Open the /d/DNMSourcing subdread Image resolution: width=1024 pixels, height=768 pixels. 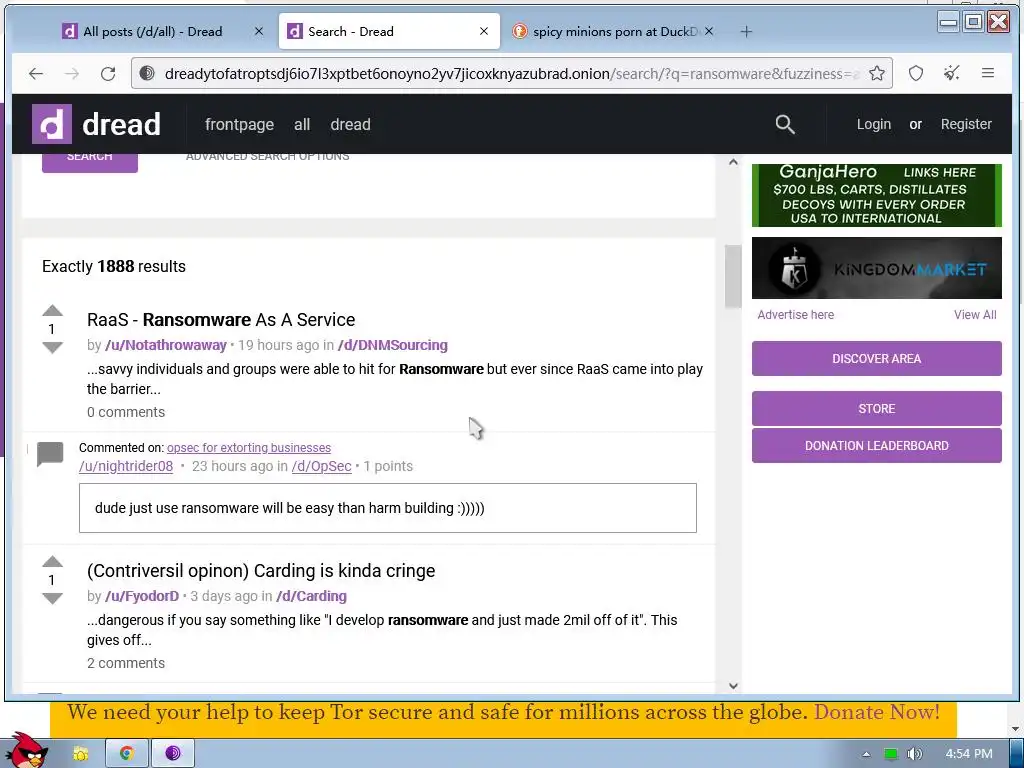pyautogui.click(x=392, y=345)
